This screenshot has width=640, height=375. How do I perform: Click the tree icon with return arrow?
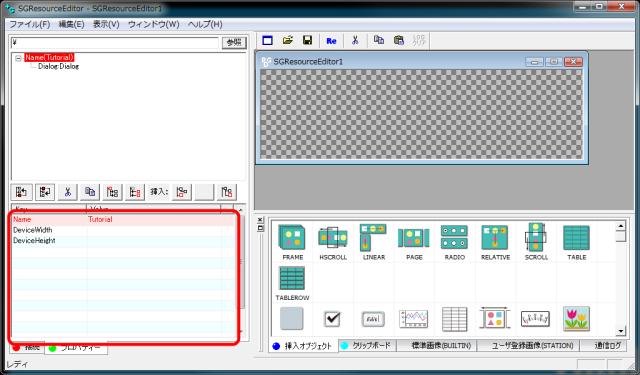click(45, 192)
